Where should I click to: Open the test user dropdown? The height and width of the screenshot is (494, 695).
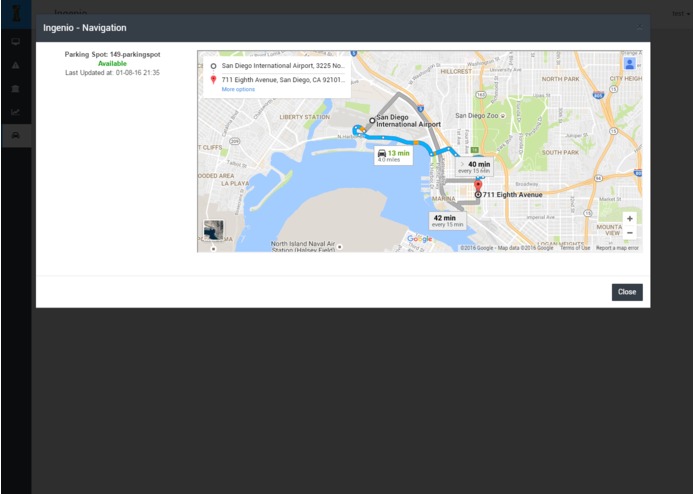tap(681, 14)
